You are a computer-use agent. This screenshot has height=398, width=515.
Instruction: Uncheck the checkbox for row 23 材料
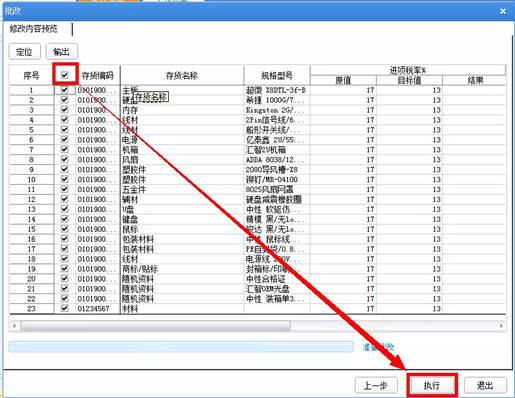(65, 308)
